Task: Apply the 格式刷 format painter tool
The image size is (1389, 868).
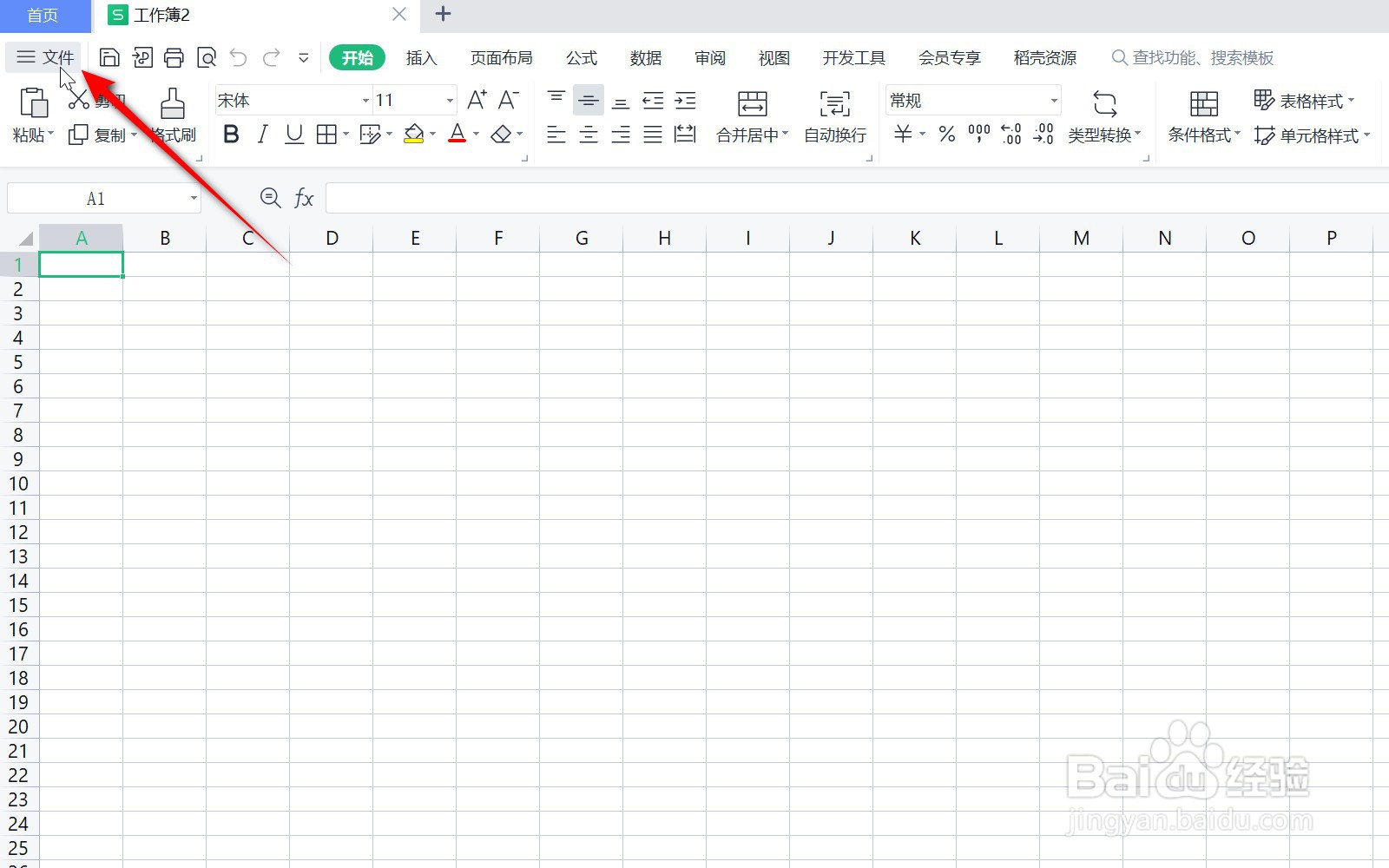Action: coord(171,115)
